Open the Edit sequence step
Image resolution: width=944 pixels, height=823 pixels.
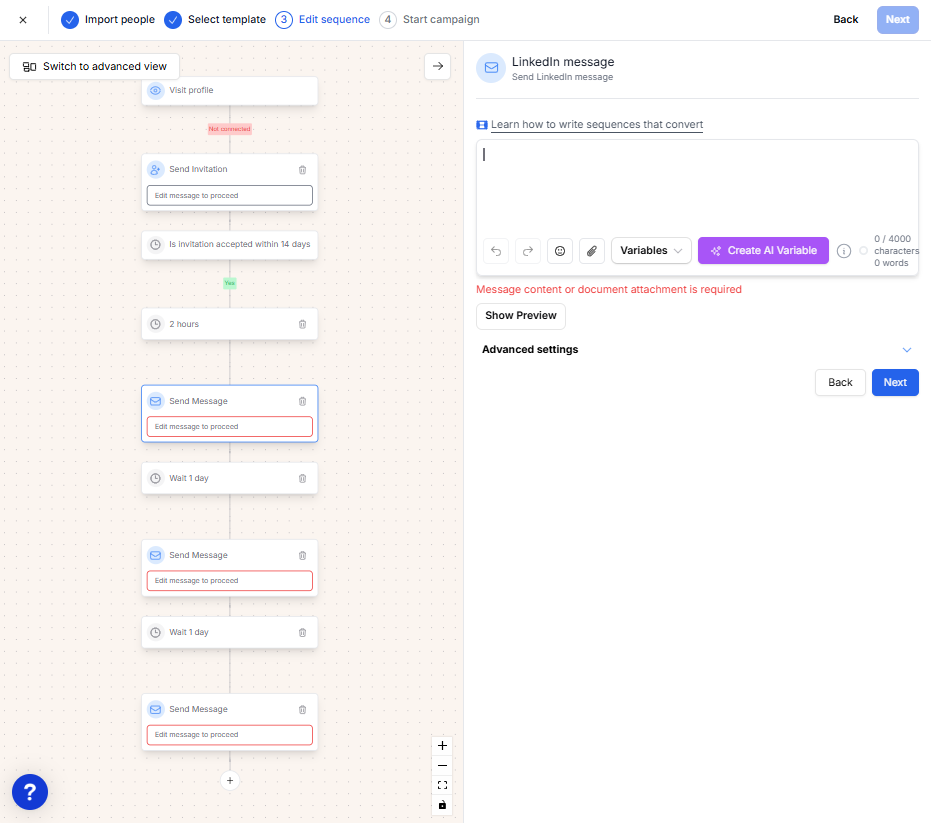pyautogui.click(x=322, y=20)
